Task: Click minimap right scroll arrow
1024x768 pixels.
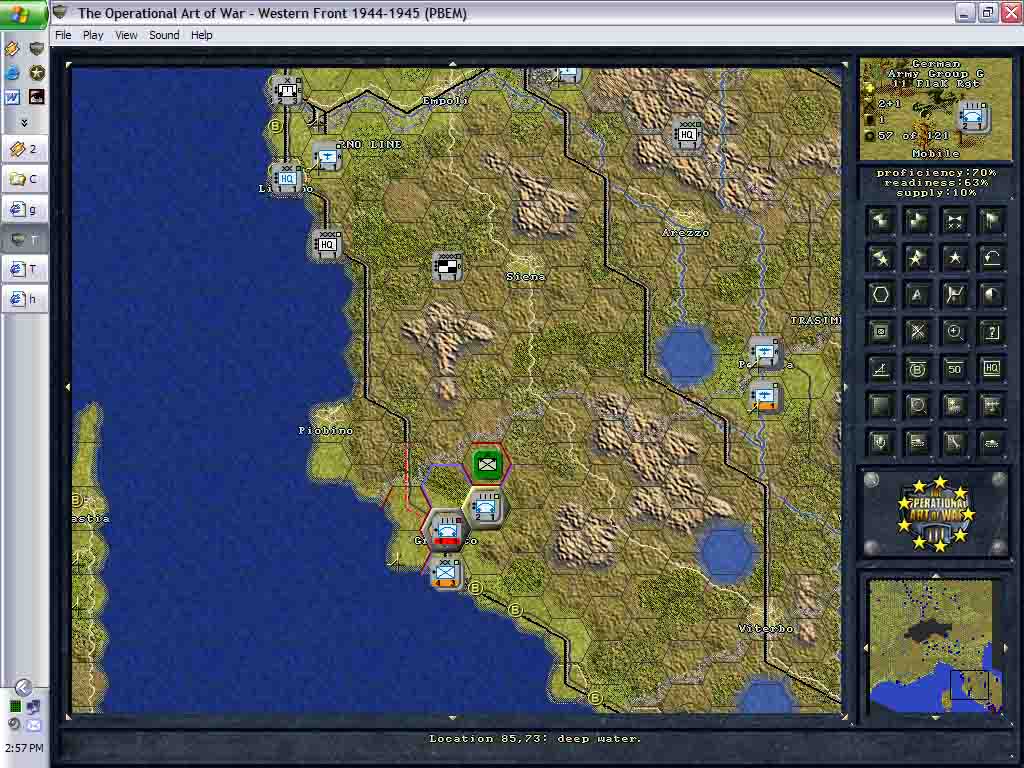Action: click(1005, 648)
